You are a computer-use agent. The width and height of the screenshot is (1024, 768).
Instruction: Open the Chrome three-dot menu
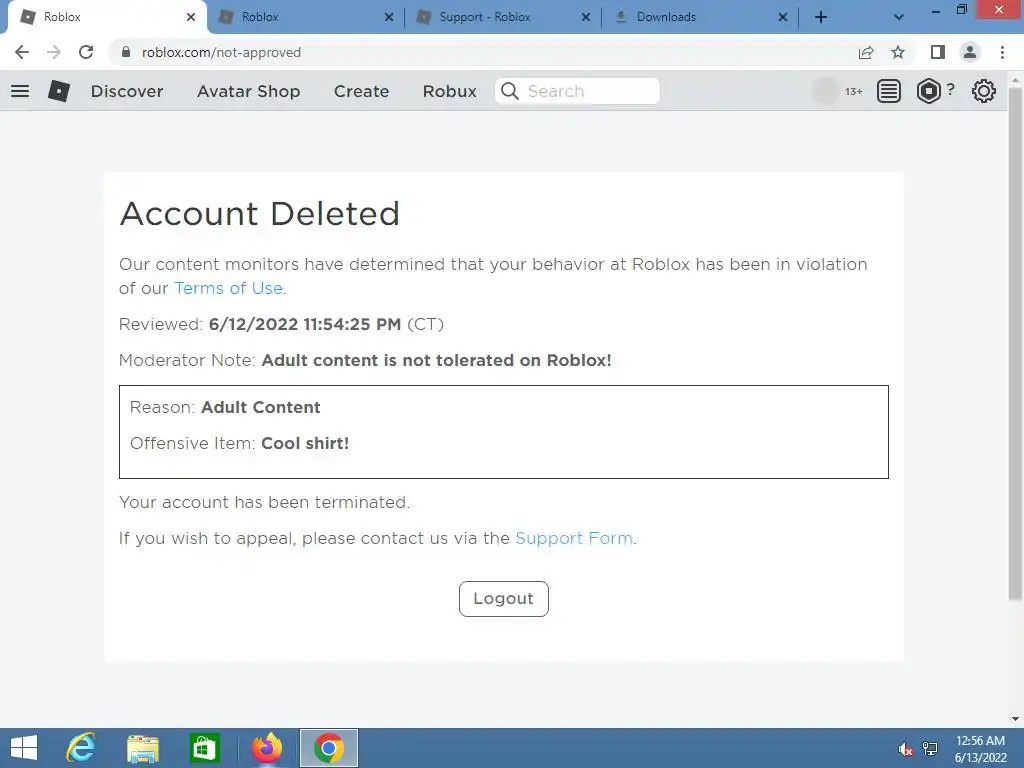(1002, 52)
